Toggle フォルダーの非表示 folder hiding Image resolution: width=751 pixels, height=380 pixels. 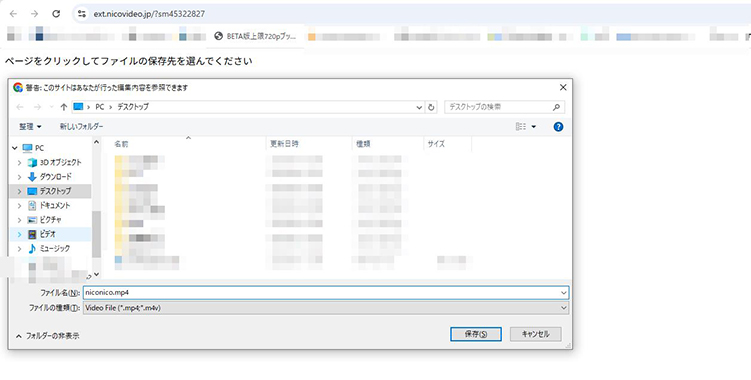[x=47, y=336]
